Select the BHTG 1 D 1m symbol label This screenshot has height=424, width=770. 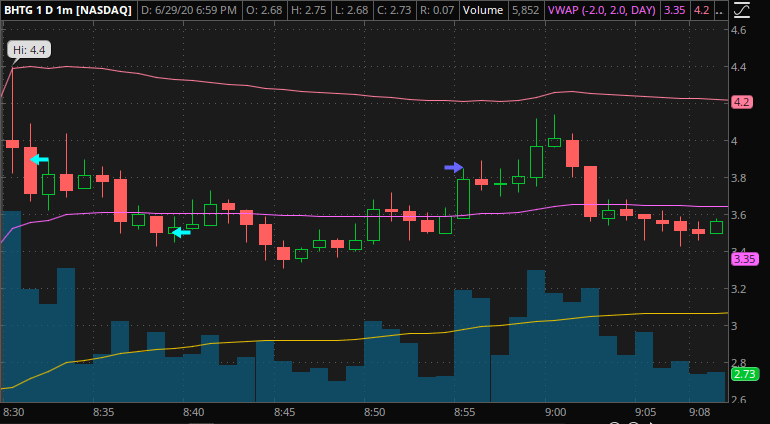pos(67,10)
